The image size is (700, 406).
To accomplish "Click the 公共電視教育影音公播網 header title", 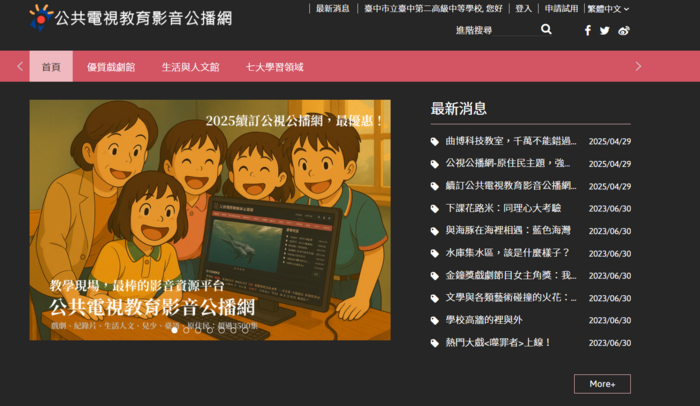I will pos(143,18).
